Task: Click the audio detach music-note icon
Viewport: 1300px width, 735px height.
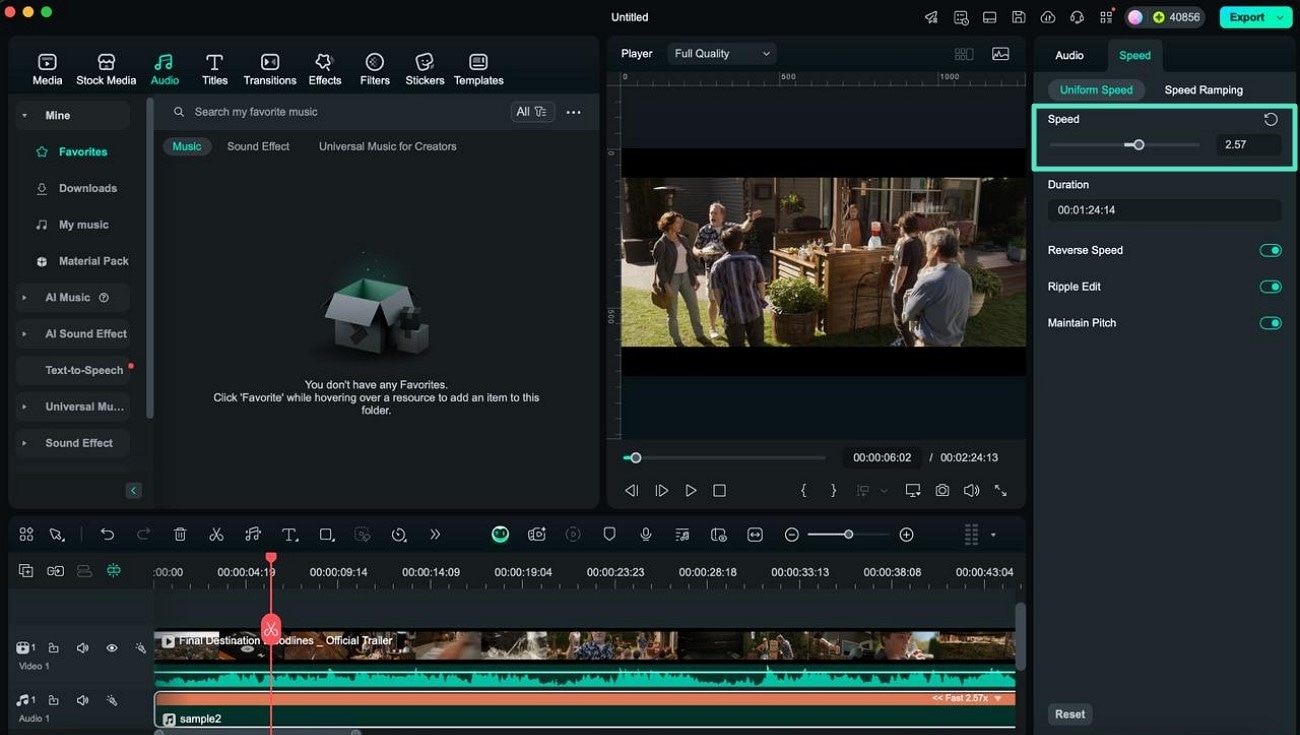Action: click(253, 535)
